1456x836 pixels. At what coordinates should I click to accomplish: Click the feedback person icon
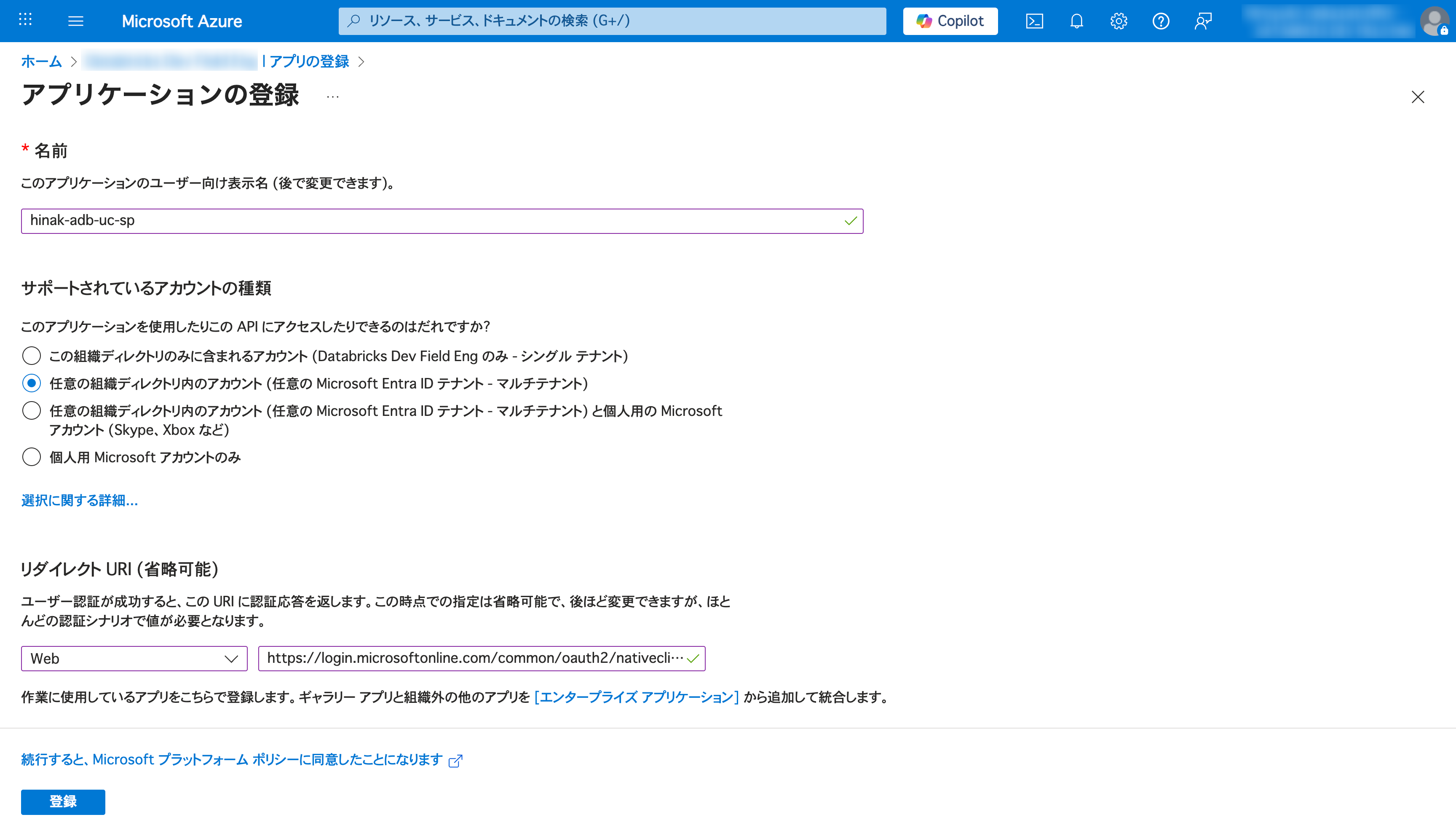pyautogui.click(x=1203, y=21)
